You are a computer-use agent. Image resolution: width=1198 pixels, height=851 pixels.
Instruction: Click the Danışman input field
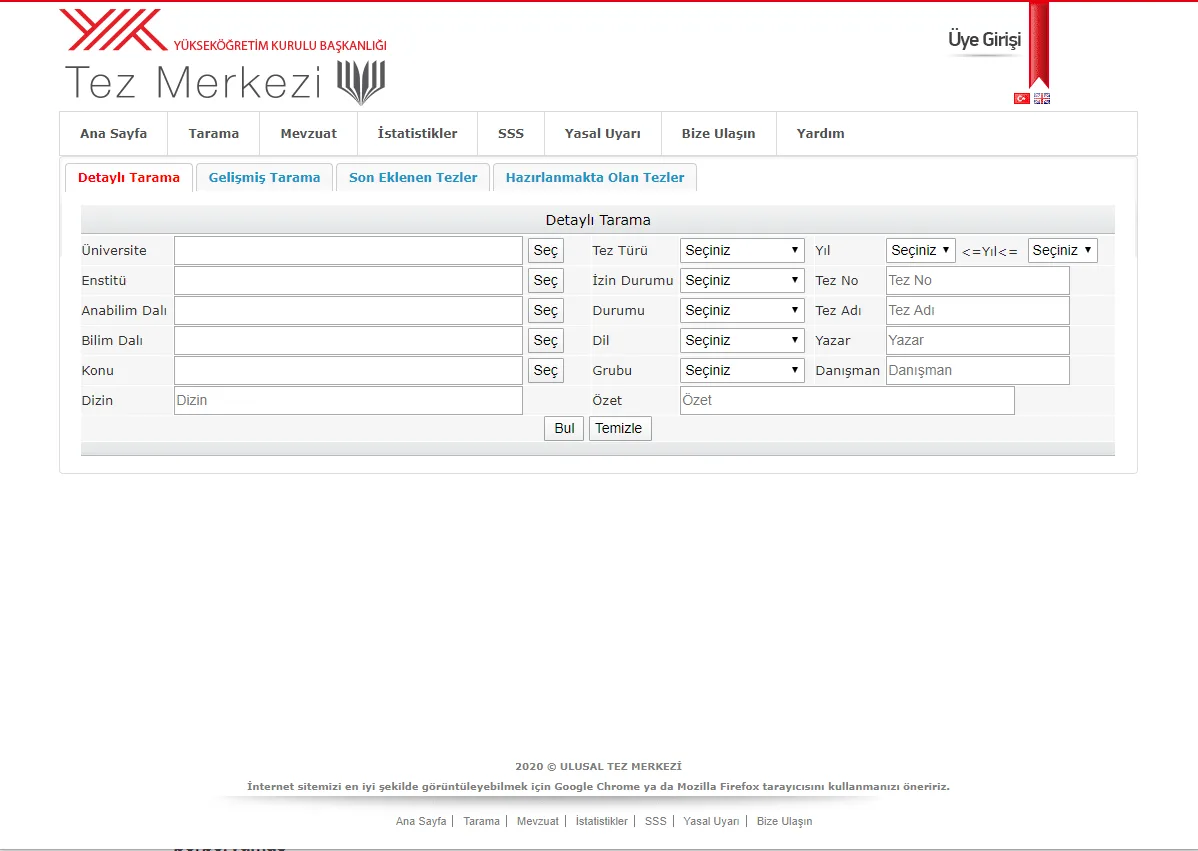tap(978, 370)
